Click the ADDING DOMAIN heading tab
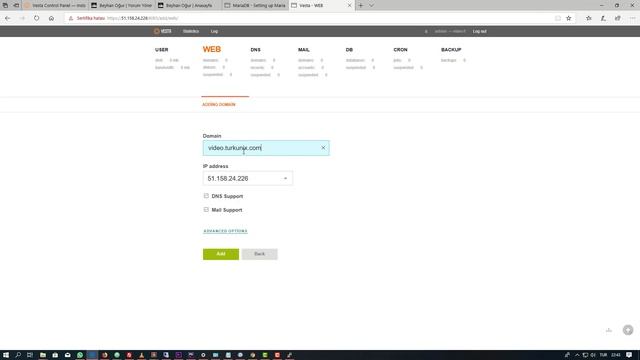Image resolution: width=640 pixels, height=360 pixels. pyautogui.click(x=219, y=104)
